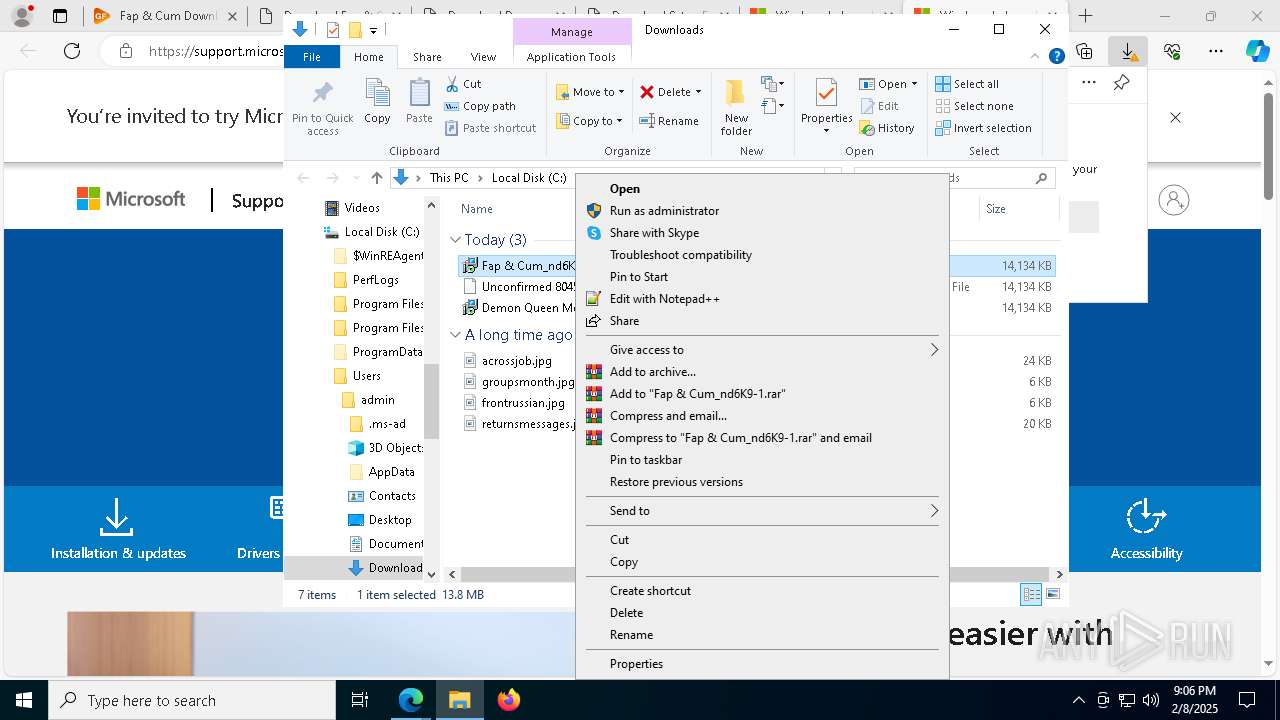Screen dimensions: 1280x720
Task: Open Move to dropdown in ribbon
Action: [590, 92]
